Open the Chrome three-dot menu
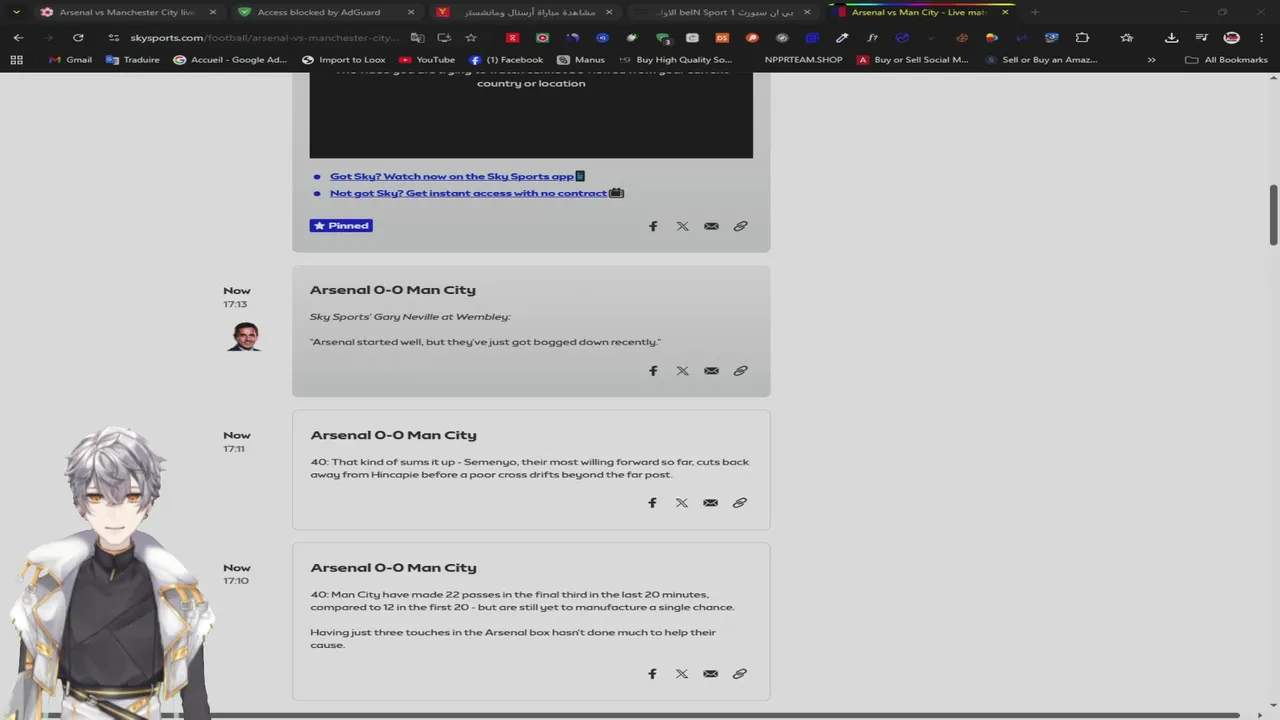The width and height of the screenshot is (1280, 720). [x=1262, y=38]
